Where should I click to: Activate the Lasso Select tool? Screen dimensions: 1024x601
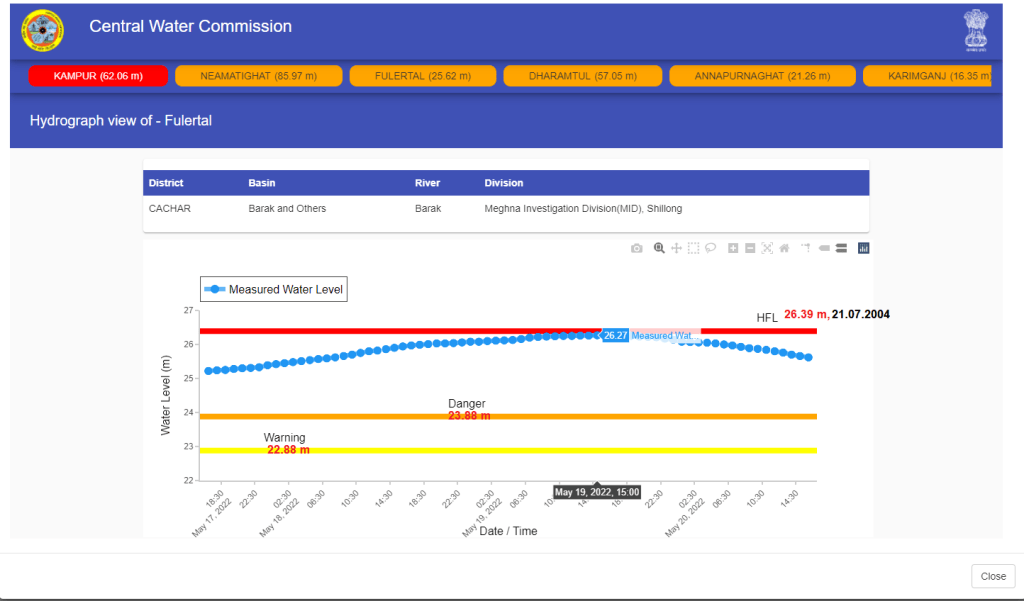click(711, 248)
